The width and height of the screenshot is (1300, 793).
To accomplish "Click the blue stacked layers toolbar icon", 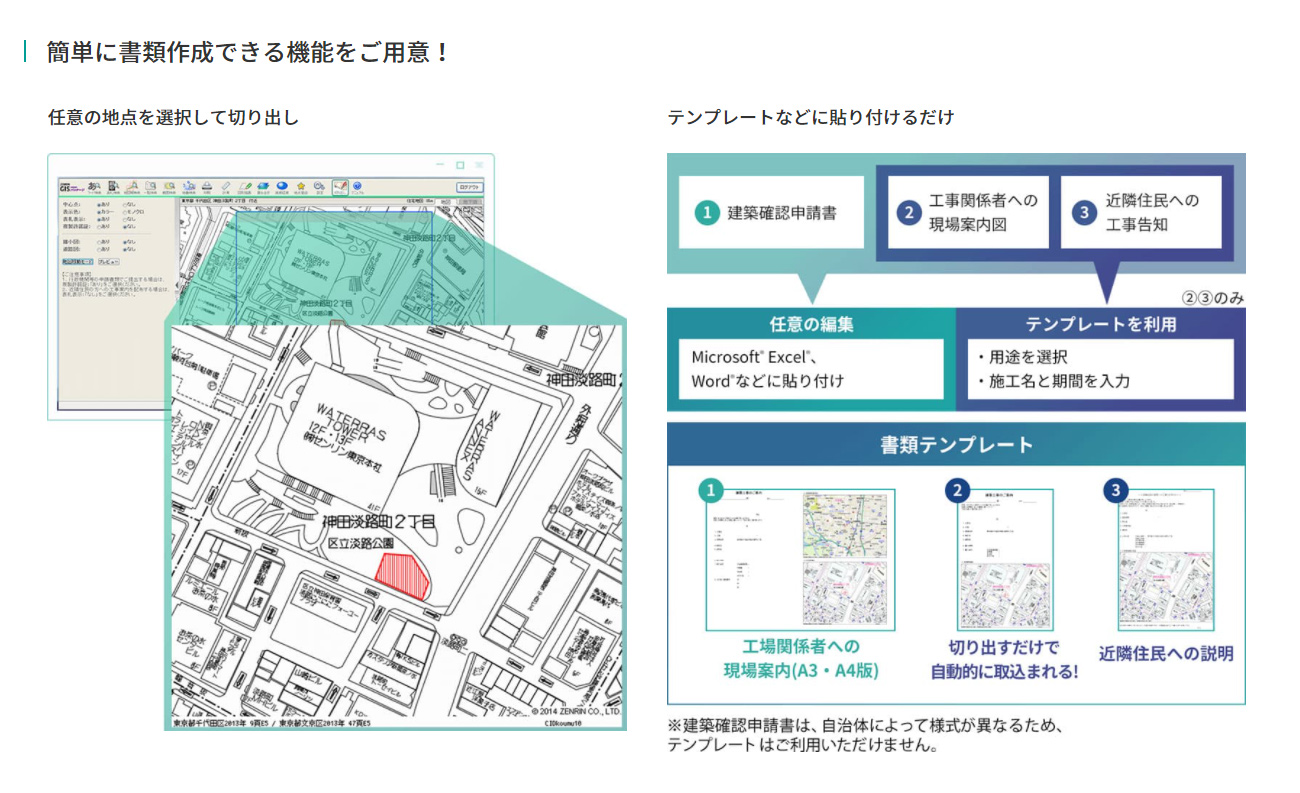I will (263, 186).
